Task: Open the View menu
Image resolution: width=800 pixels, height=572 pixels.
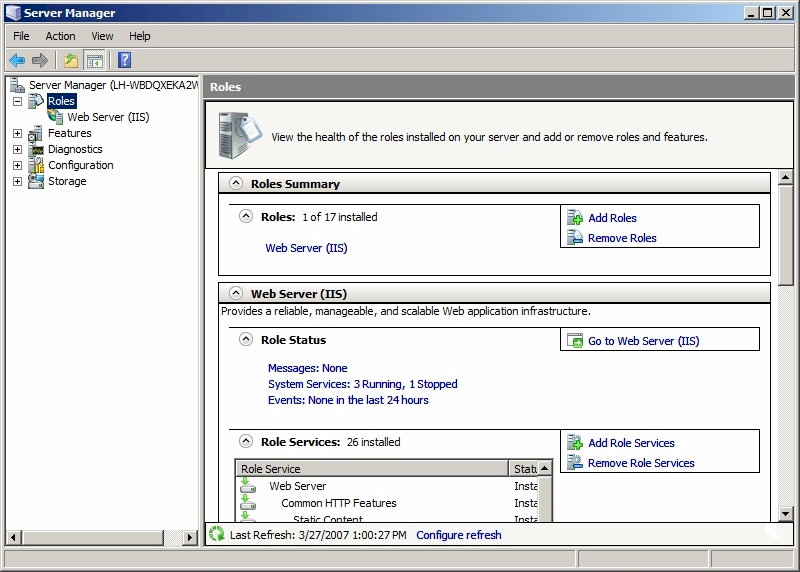Action: [x=102, y=36]
